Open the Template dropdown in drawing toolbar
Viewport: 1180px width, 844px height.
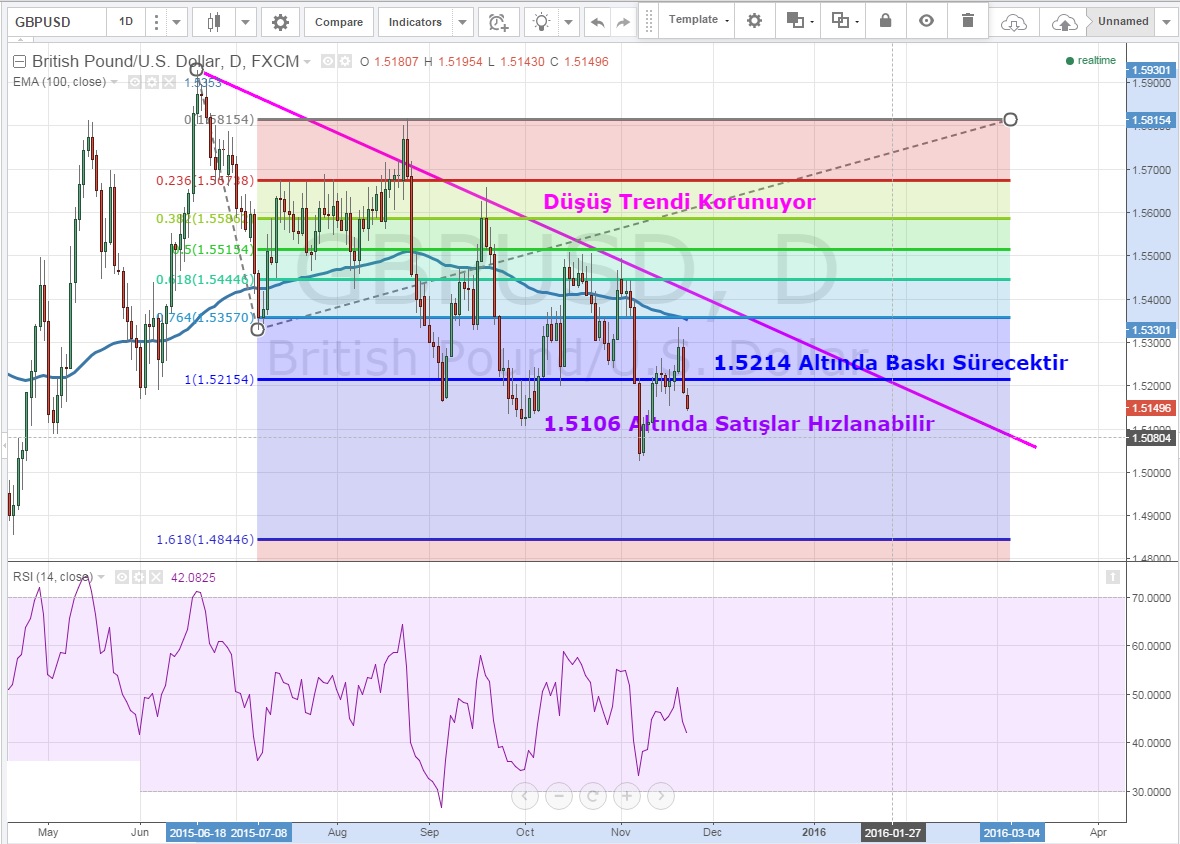click(699, 21)
